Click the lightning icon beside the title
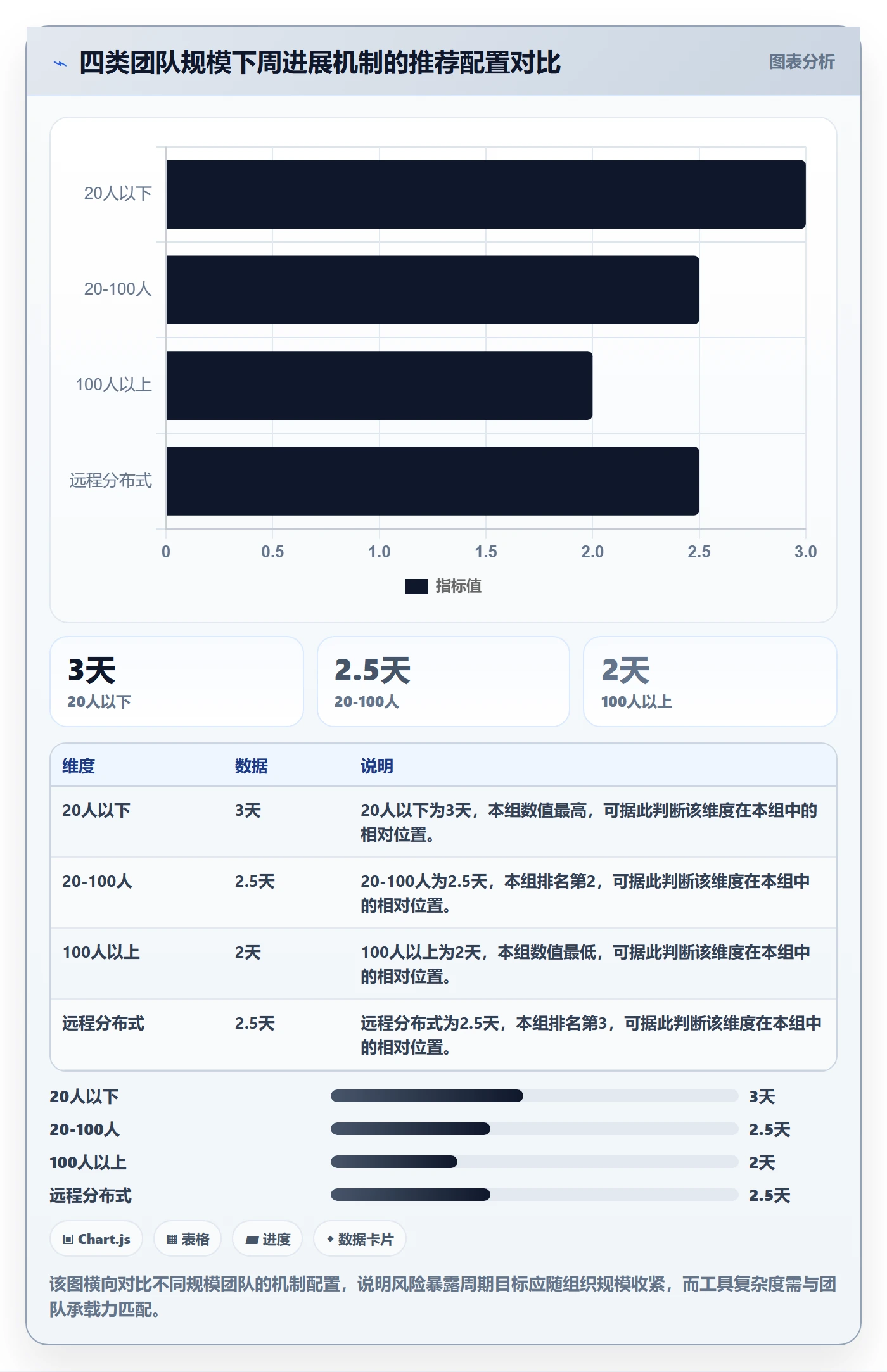 point(60,63)
